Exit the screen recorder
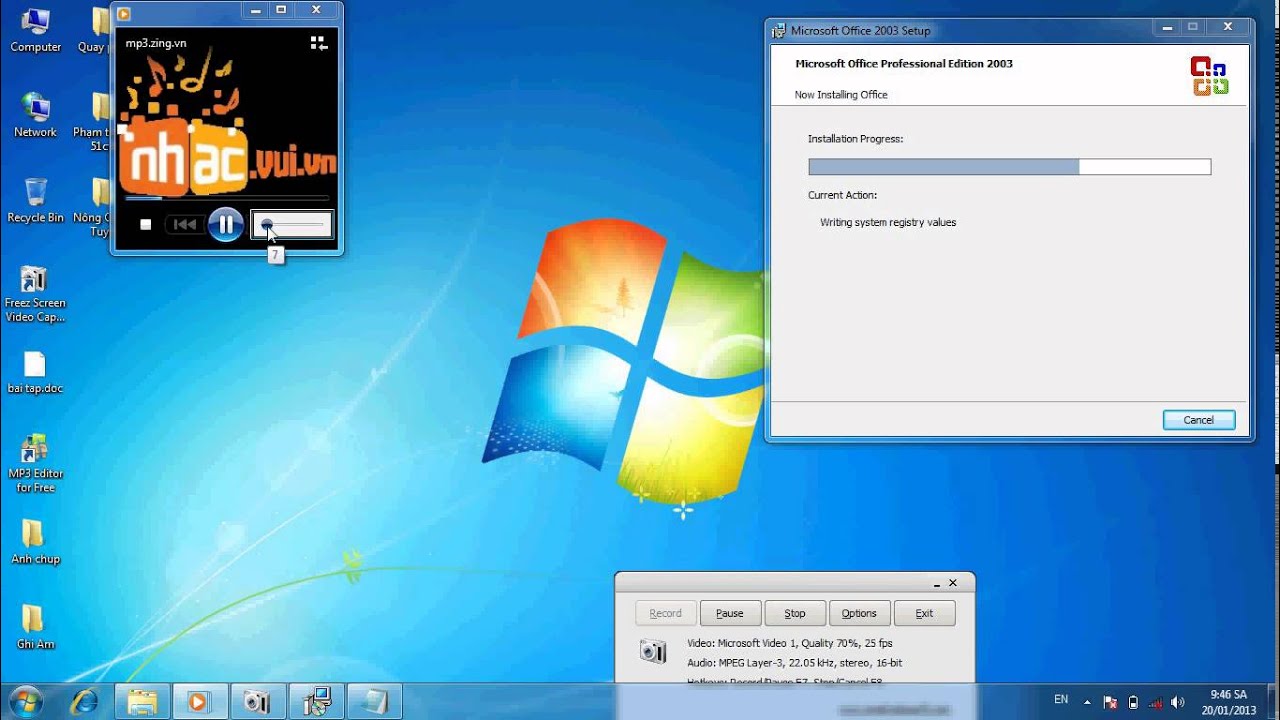Image resolution: width=1280 pixels, height=720 pixels. click(x=924, y=613)
